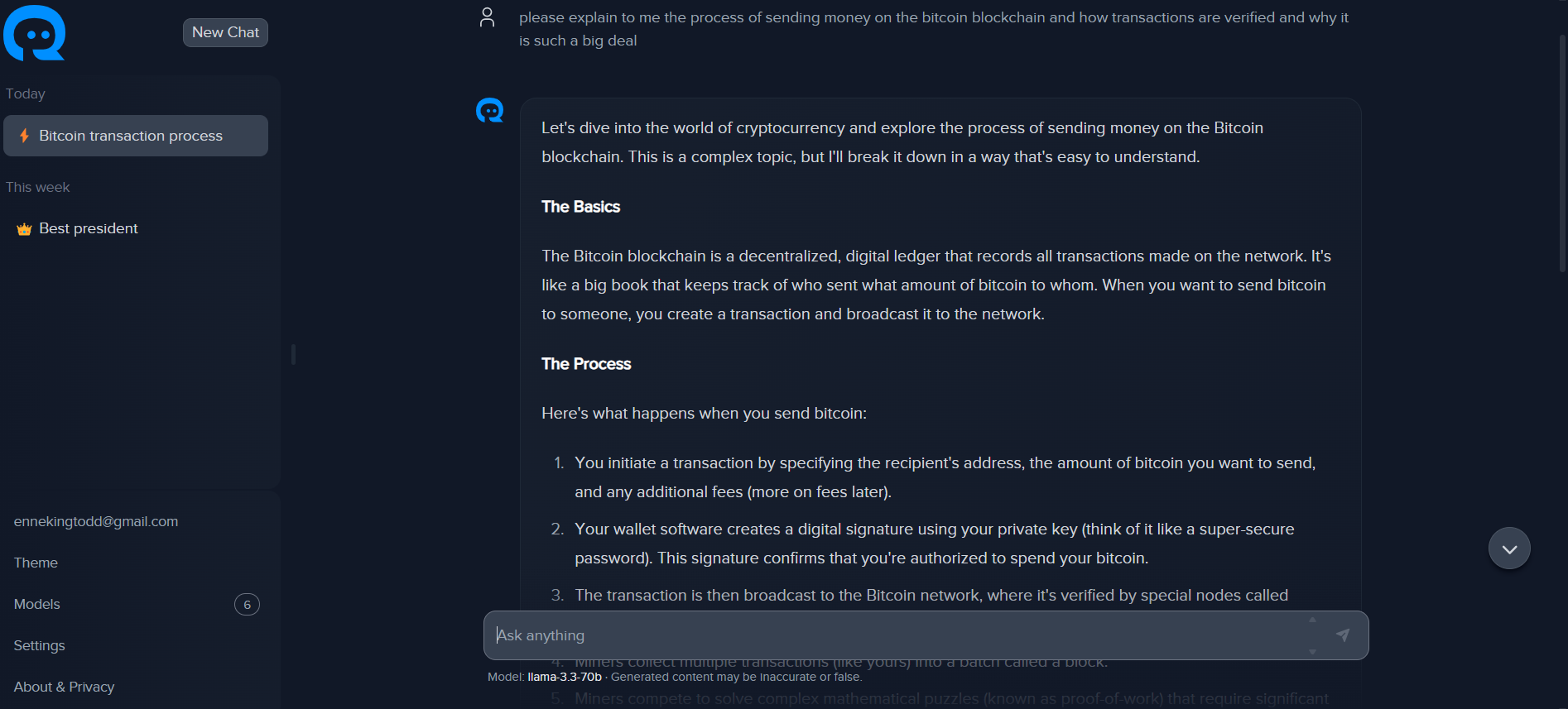The height and width of the screenshot is (709, 1568).
Task: Click the crown icon beside Best president
Action: pyautogui.click(x=24, y=229)
